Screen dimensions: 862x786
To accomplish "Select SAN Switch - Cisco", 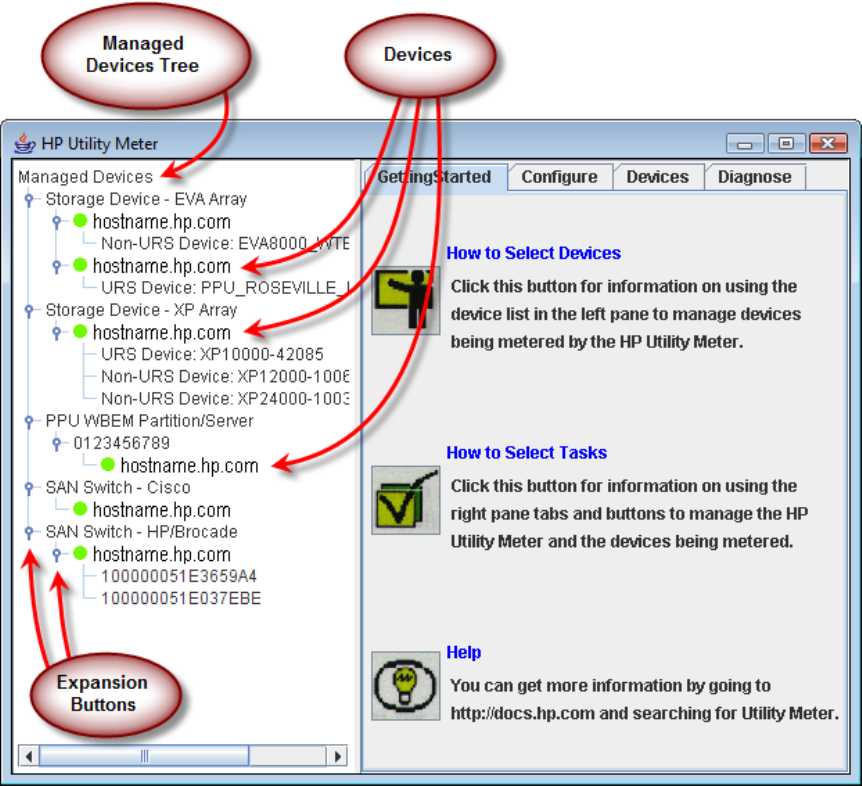I will 118,488.
